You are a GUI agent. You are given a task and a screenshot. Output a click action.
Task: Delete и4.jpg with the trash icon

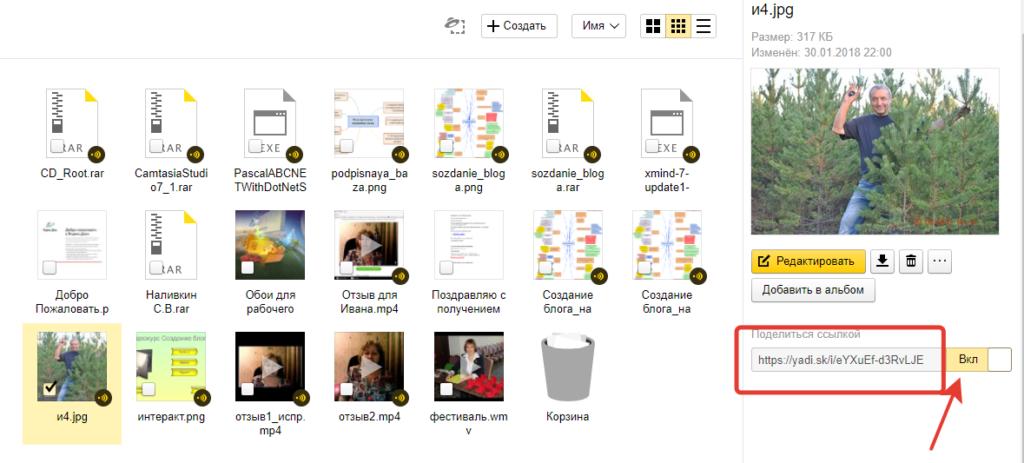(911, 261)
